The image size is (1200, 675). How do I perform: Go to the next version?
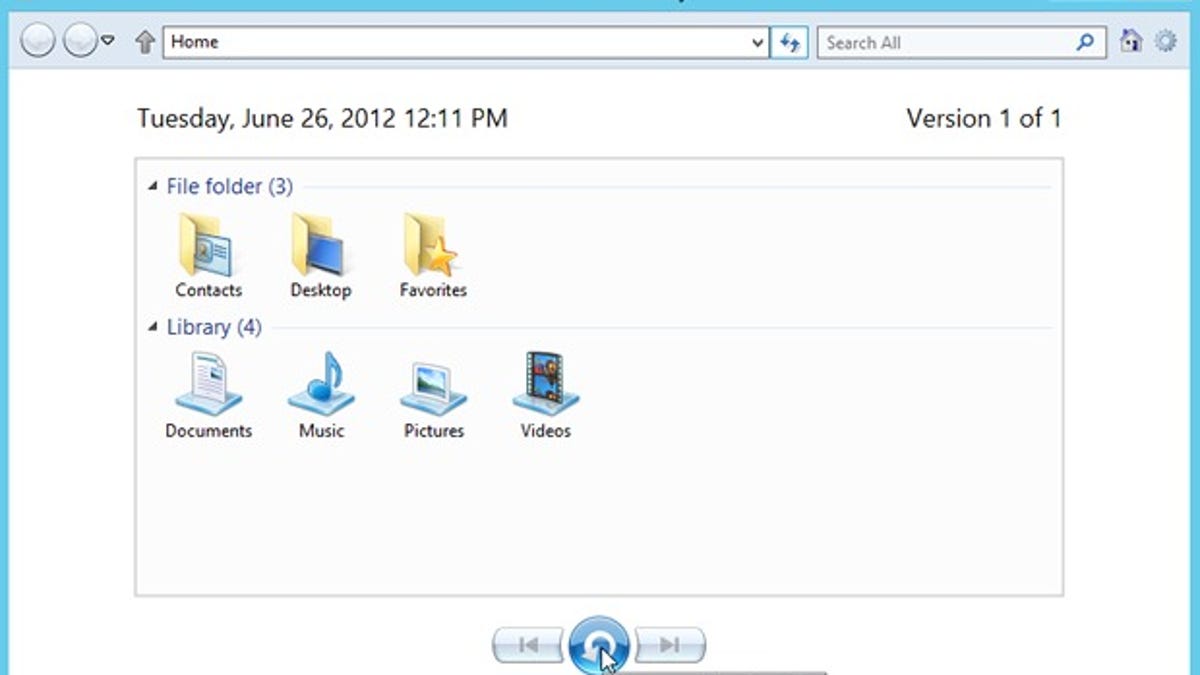click(x=670, y=646)
